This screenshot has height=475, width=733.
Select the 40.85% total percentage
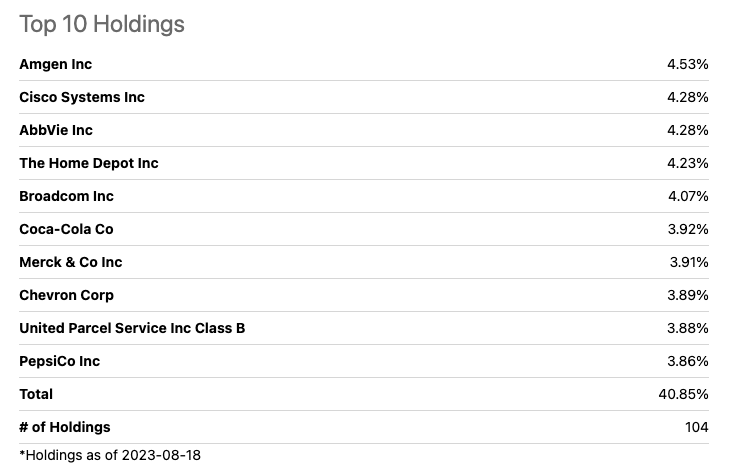tap(683, 394)
